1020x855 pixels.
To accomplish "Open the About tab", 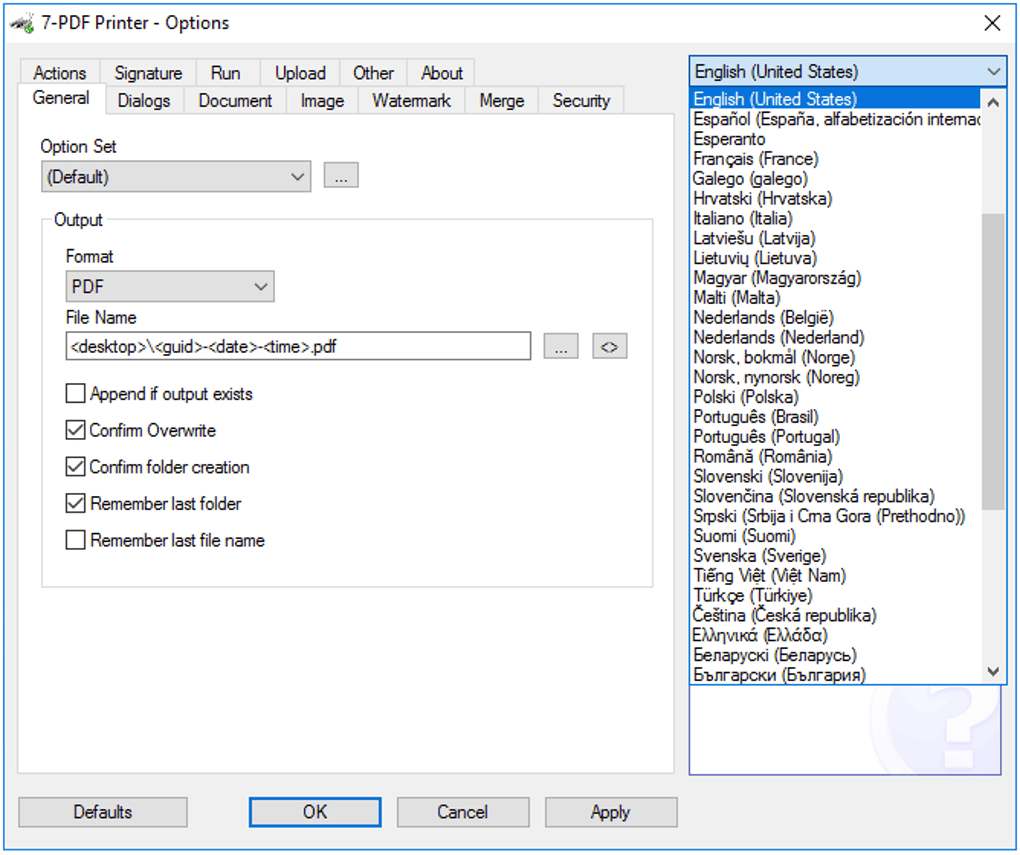I will click(x=442, y=73).
